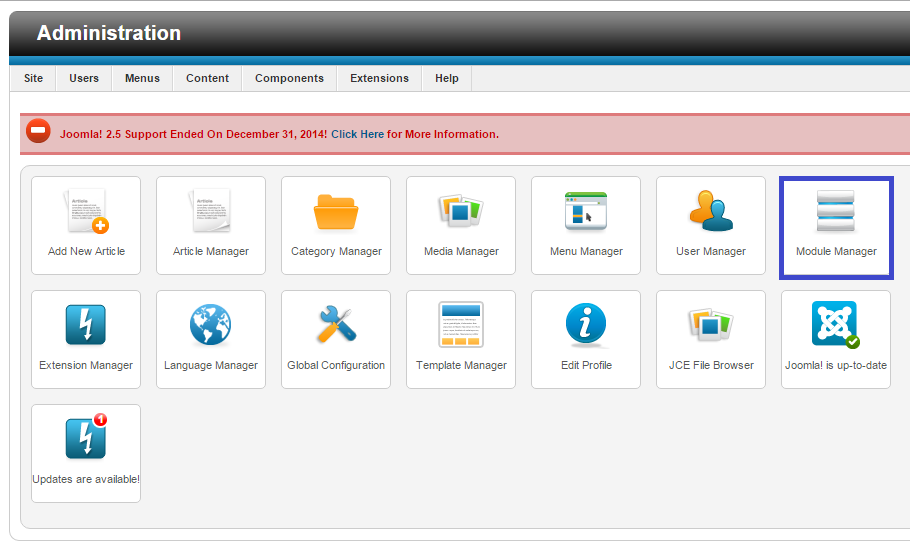Viewport: 910px width, 555px height.
Task: Open the Global Configuration tools icon
Action: click(337, 323)
